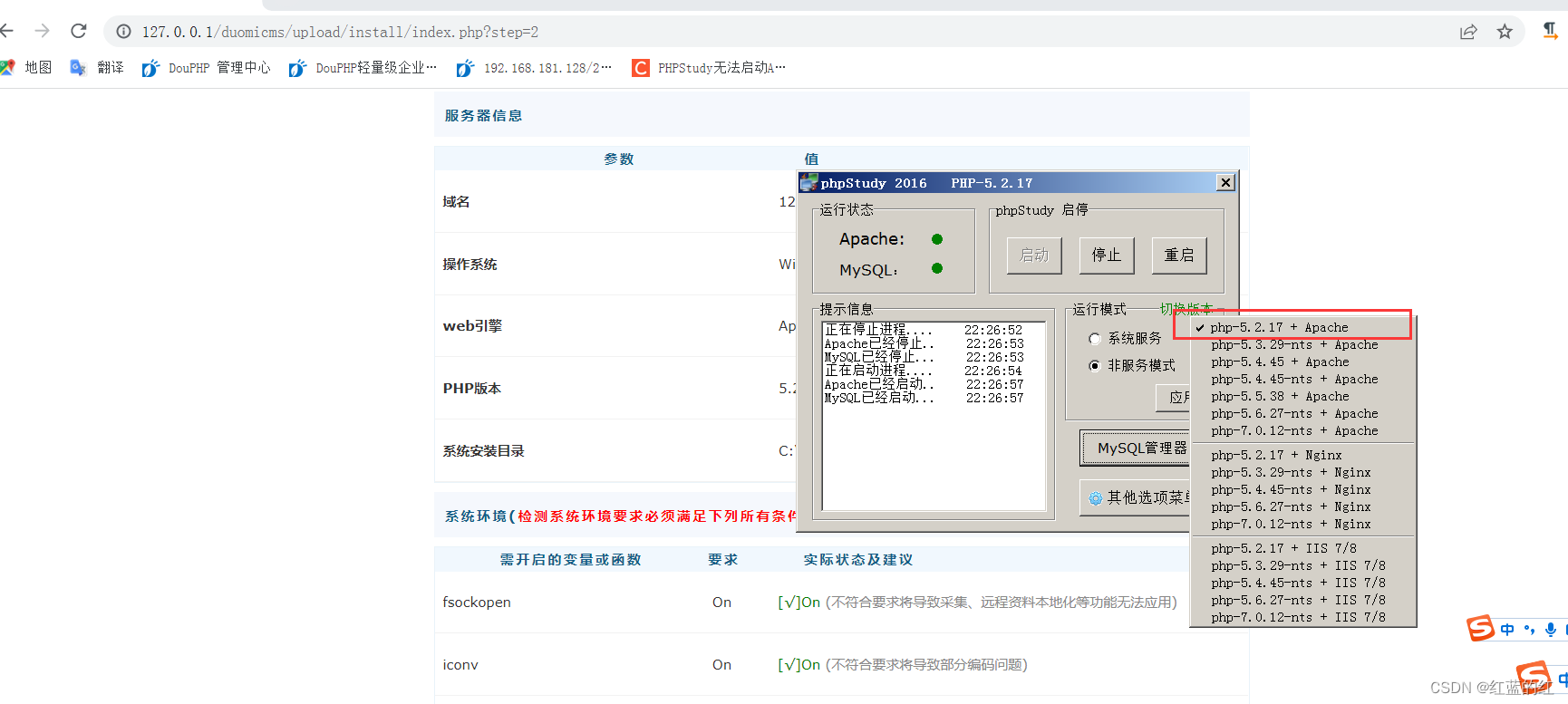Select php-7.0.12-nts + Apache
The height and width of the screenshot is (704, 1568).
(1301, 431)
